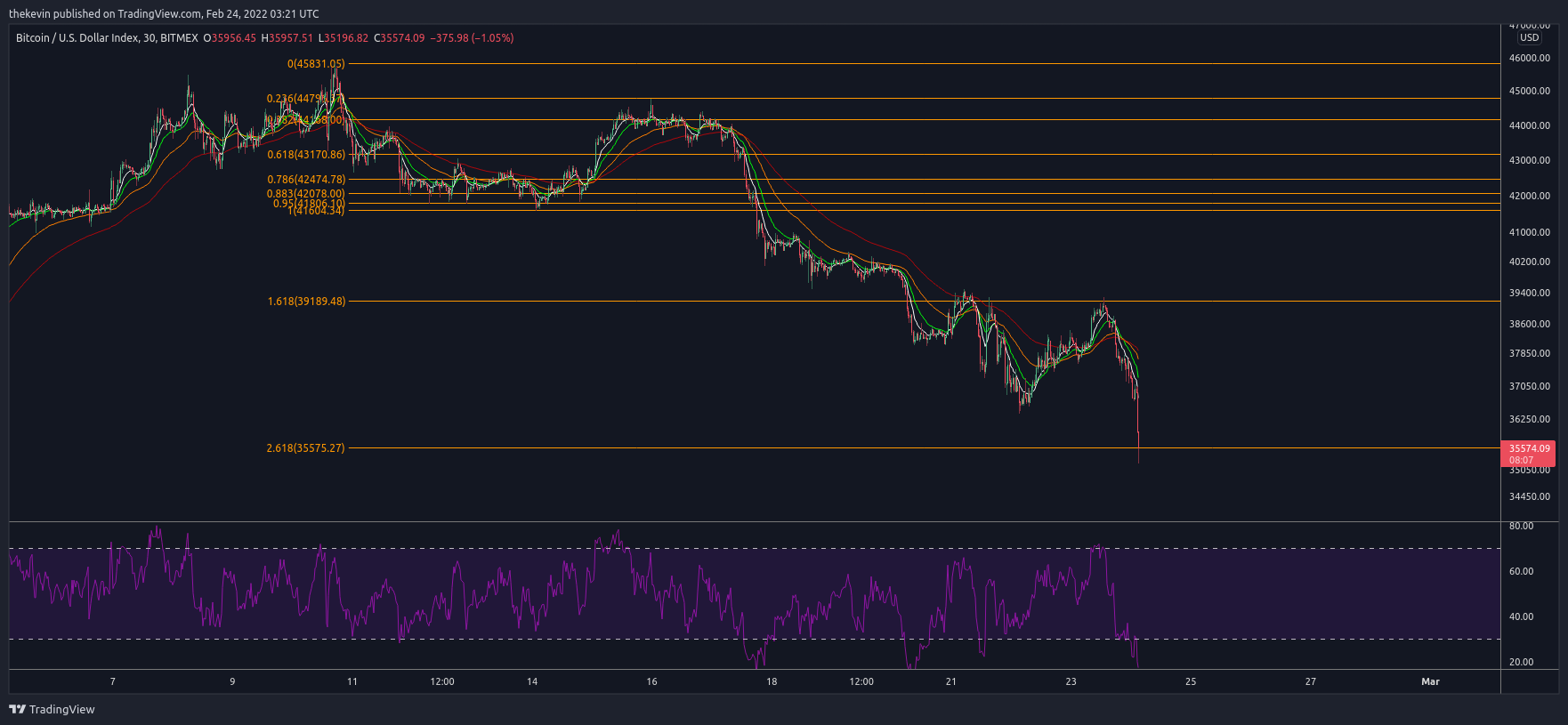
Task: Click the RSI scale value 40.00
Action: click(1522, 616)
